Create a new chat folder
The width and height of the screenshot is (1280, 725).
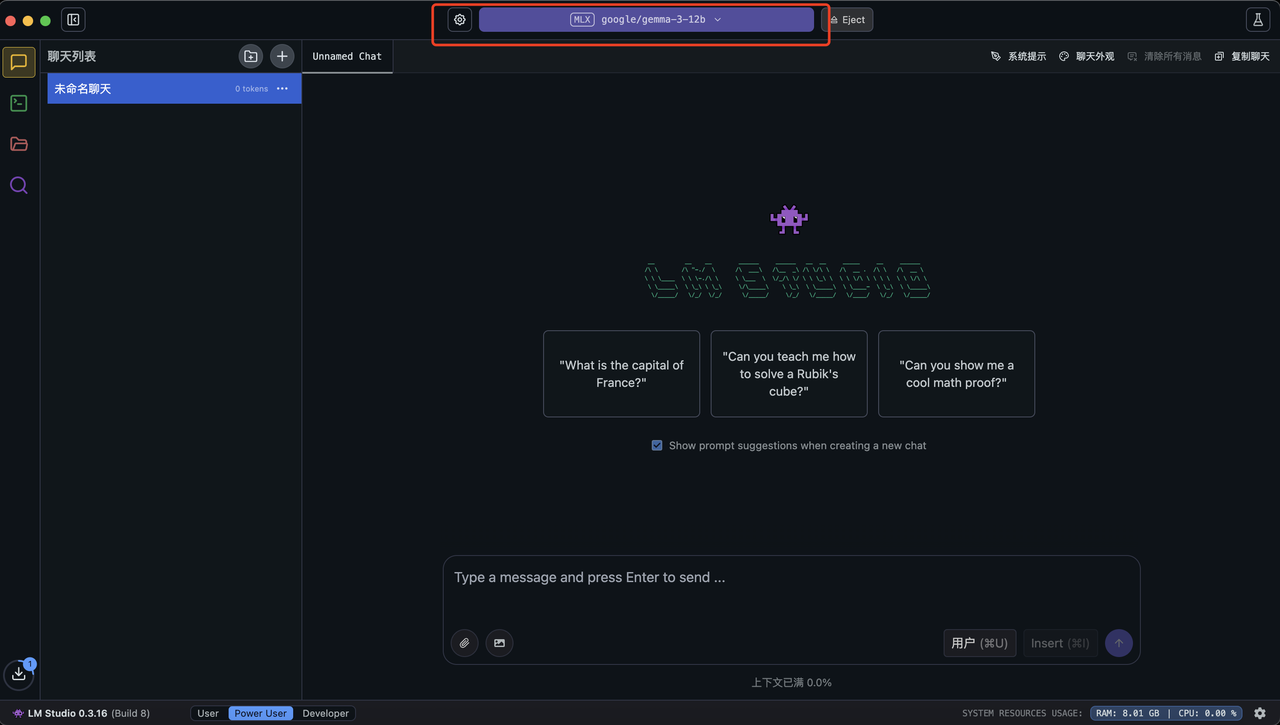251,56
